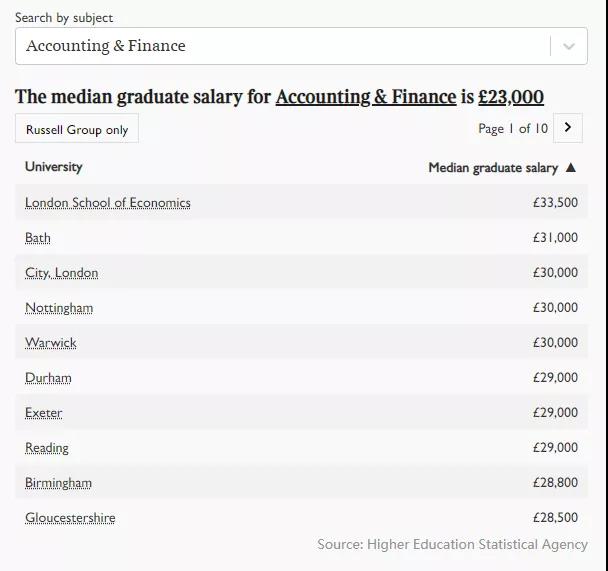The image size is (608, 571).
Task: Open the Nottingham university link
Action: (x=59, y=308)
